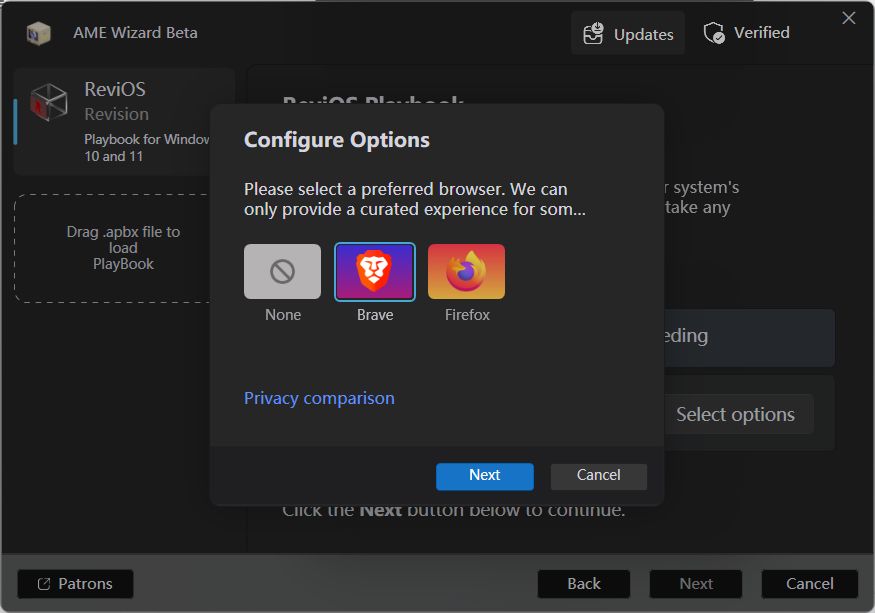Open the Updates button in header
875x613 pixels.
(x=628, y=33)
